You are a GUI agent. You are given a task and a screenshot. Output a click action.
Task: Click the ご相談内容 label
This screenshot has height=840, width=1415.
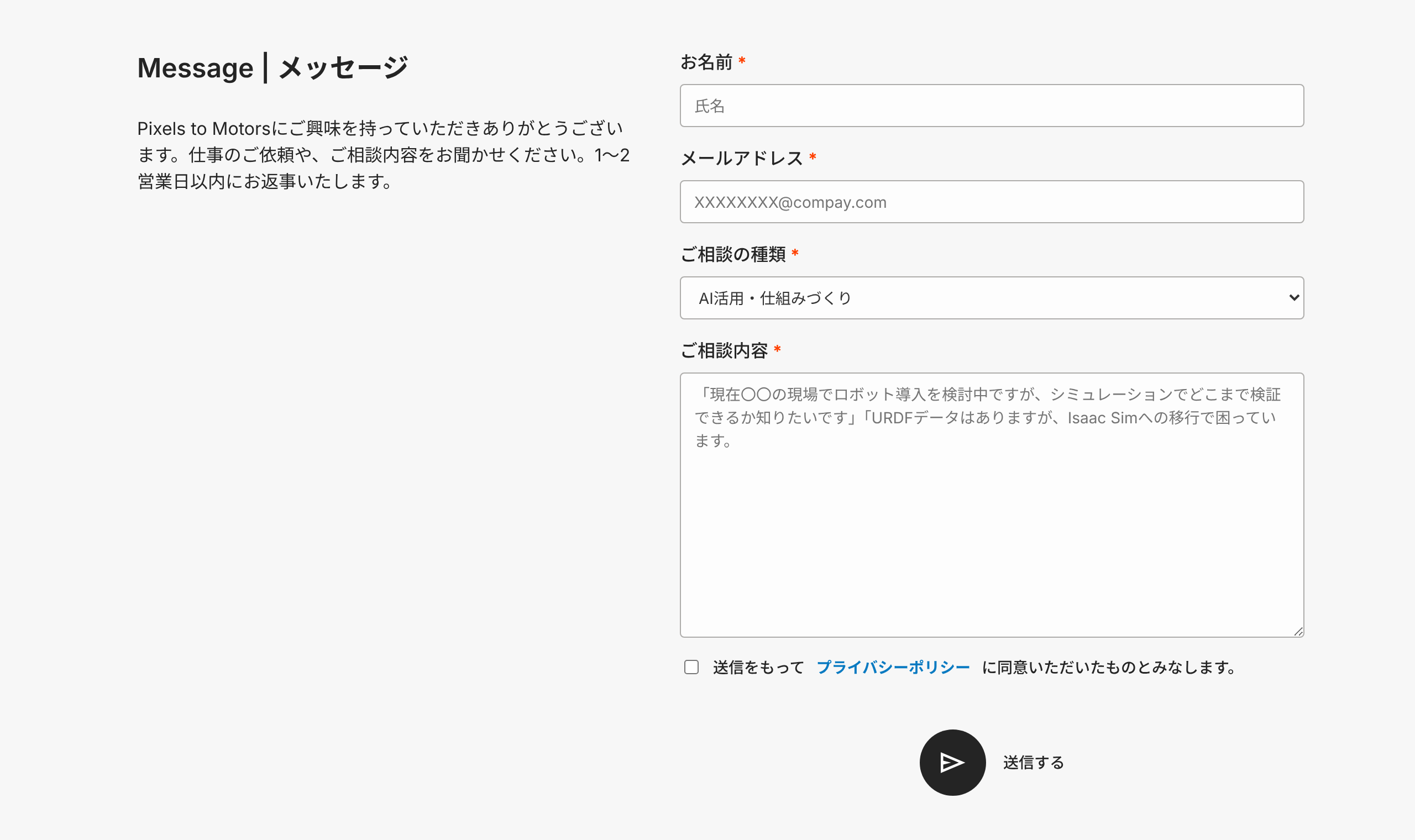(724, 350)
